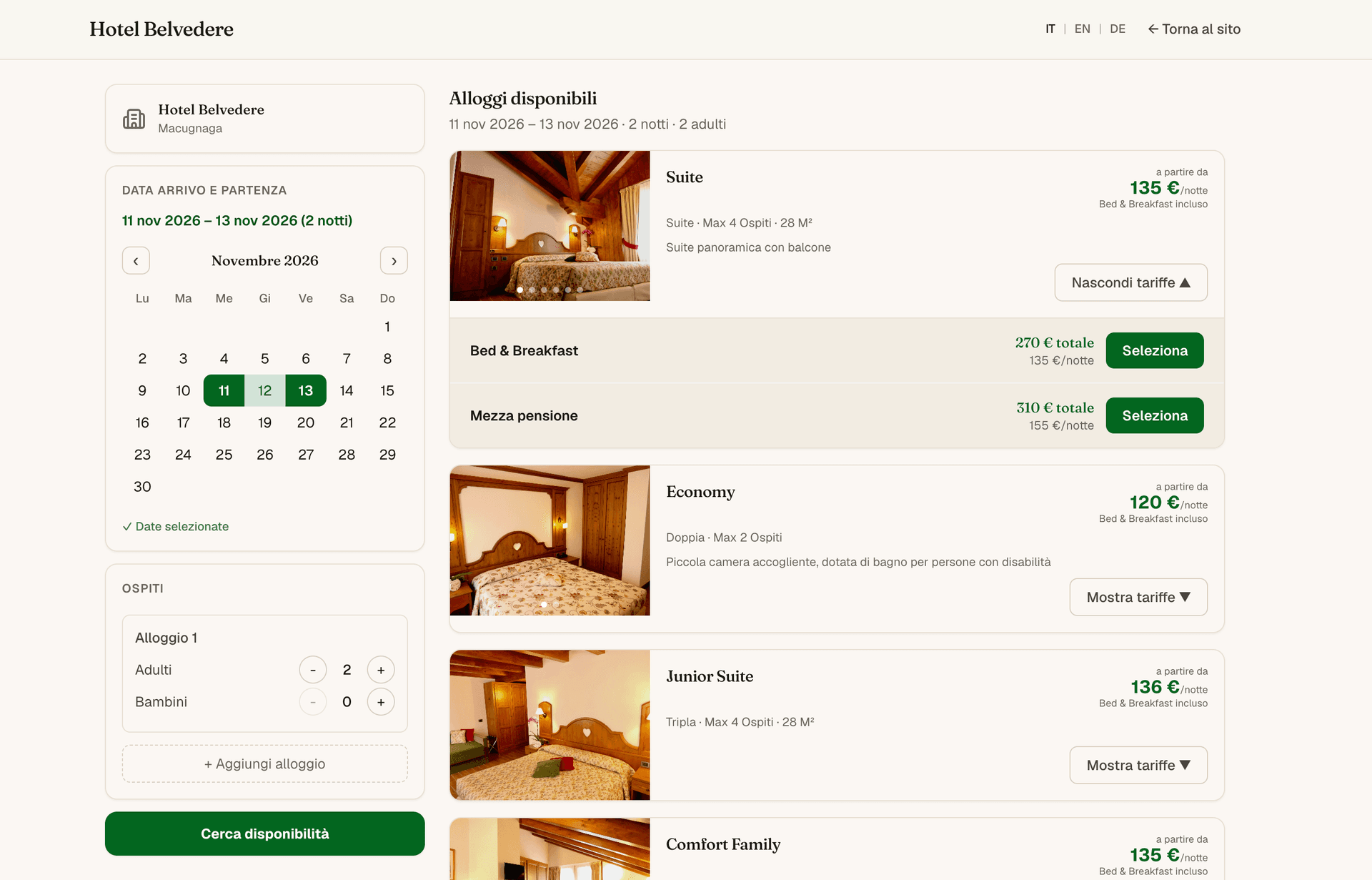Image resolution: width=1372 pixels, height=880 pixels.
Task: Expand Junior Suite rates with Mostra tariffe
Action: 1138,765
